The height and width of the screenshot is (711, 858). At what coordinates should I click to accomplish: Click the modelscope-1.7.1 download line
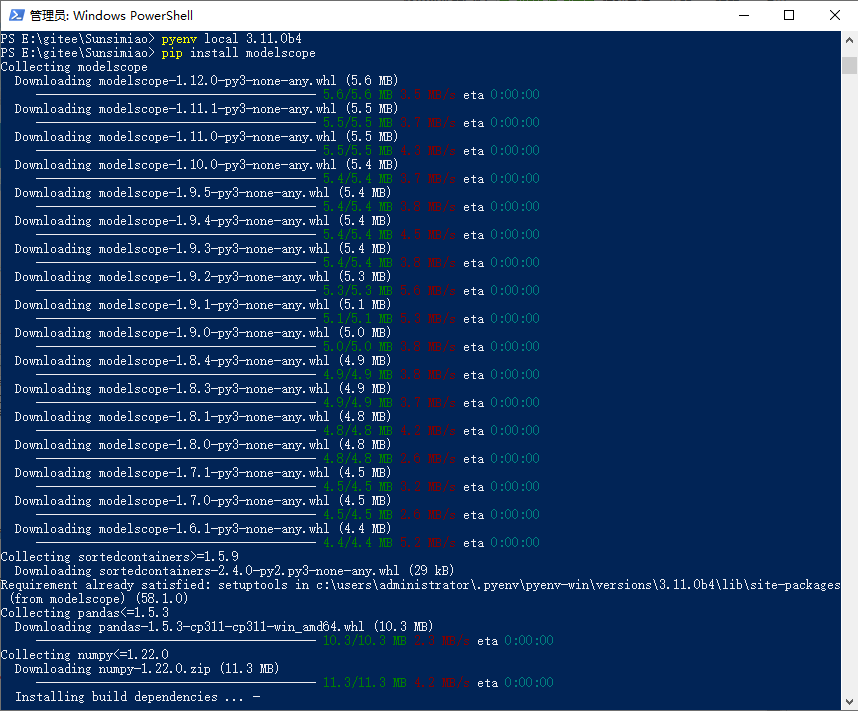(202, 472)
